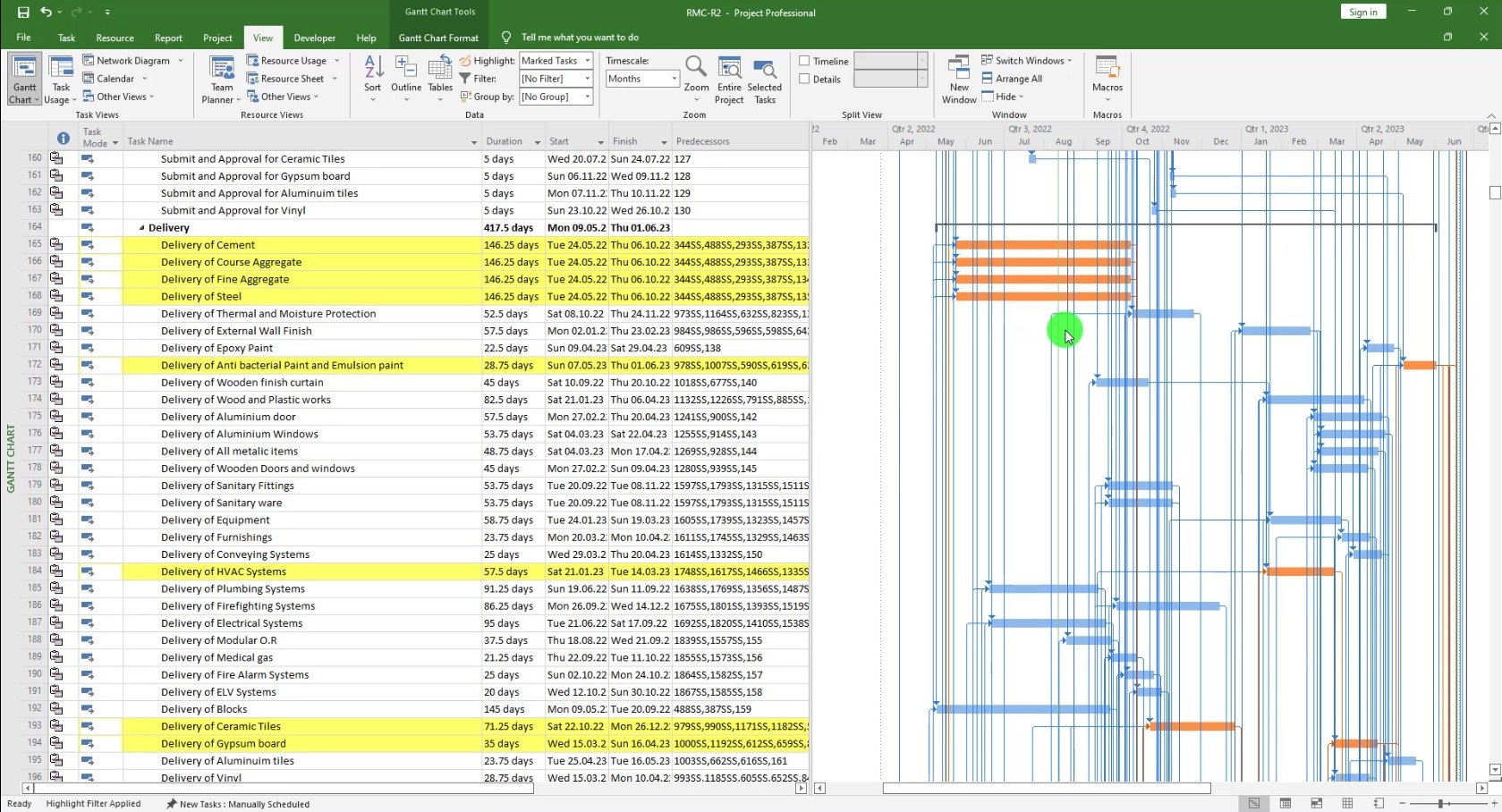Switch to the Gantt Chart Format tab
This screenshot has width=1502, height=812.
coord(438,38)
